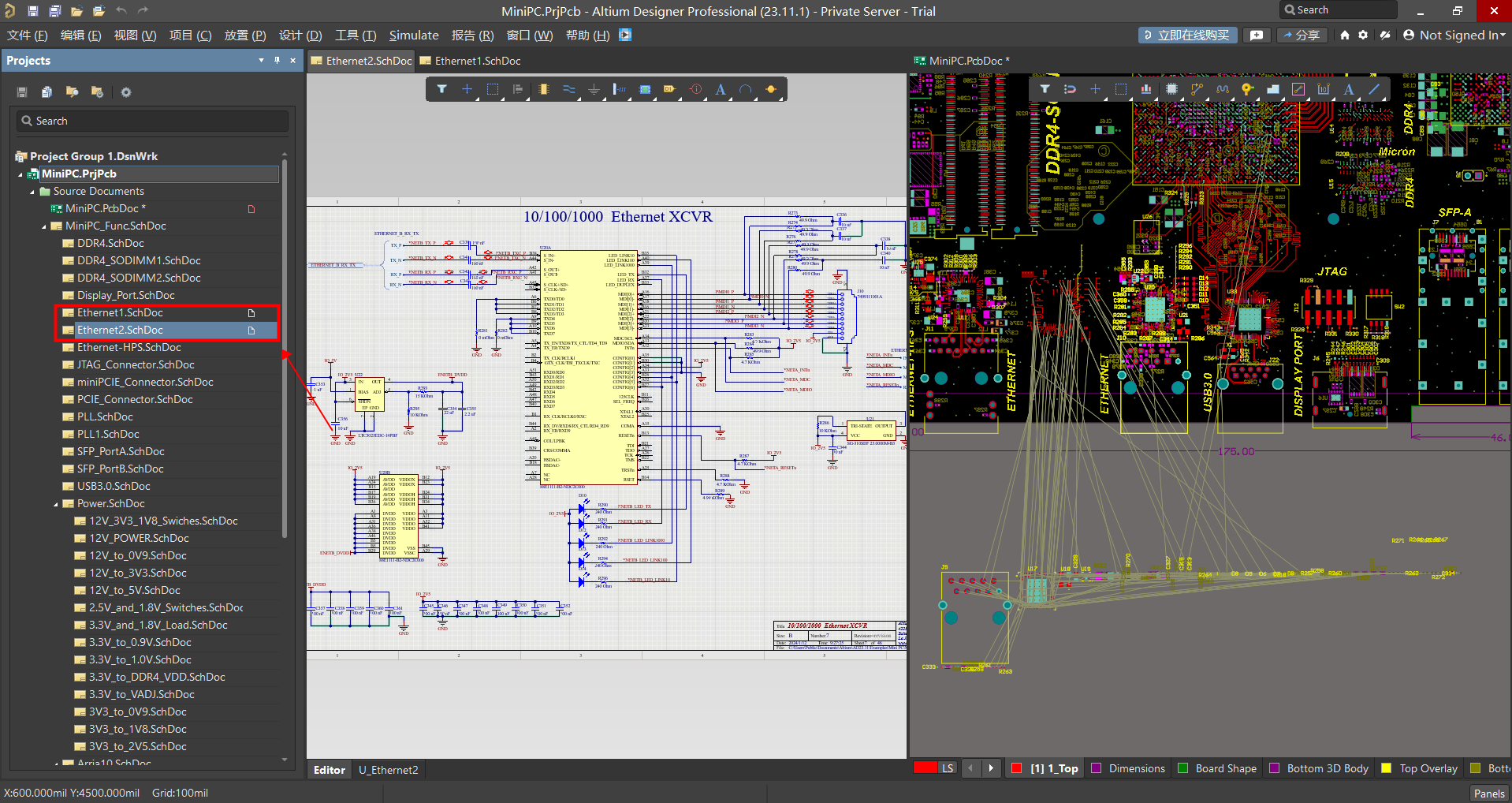Click the Panels button in status bar
The width and height of the screenshot is (1512, 803).
tap(1488, 794)
